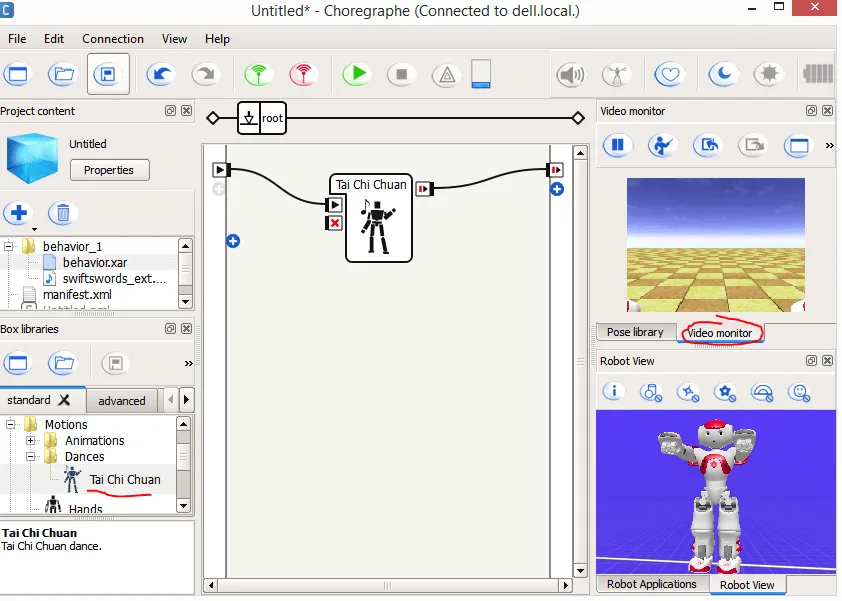
Task: Expand the Animations folder
Action: [x=31, y=440]
